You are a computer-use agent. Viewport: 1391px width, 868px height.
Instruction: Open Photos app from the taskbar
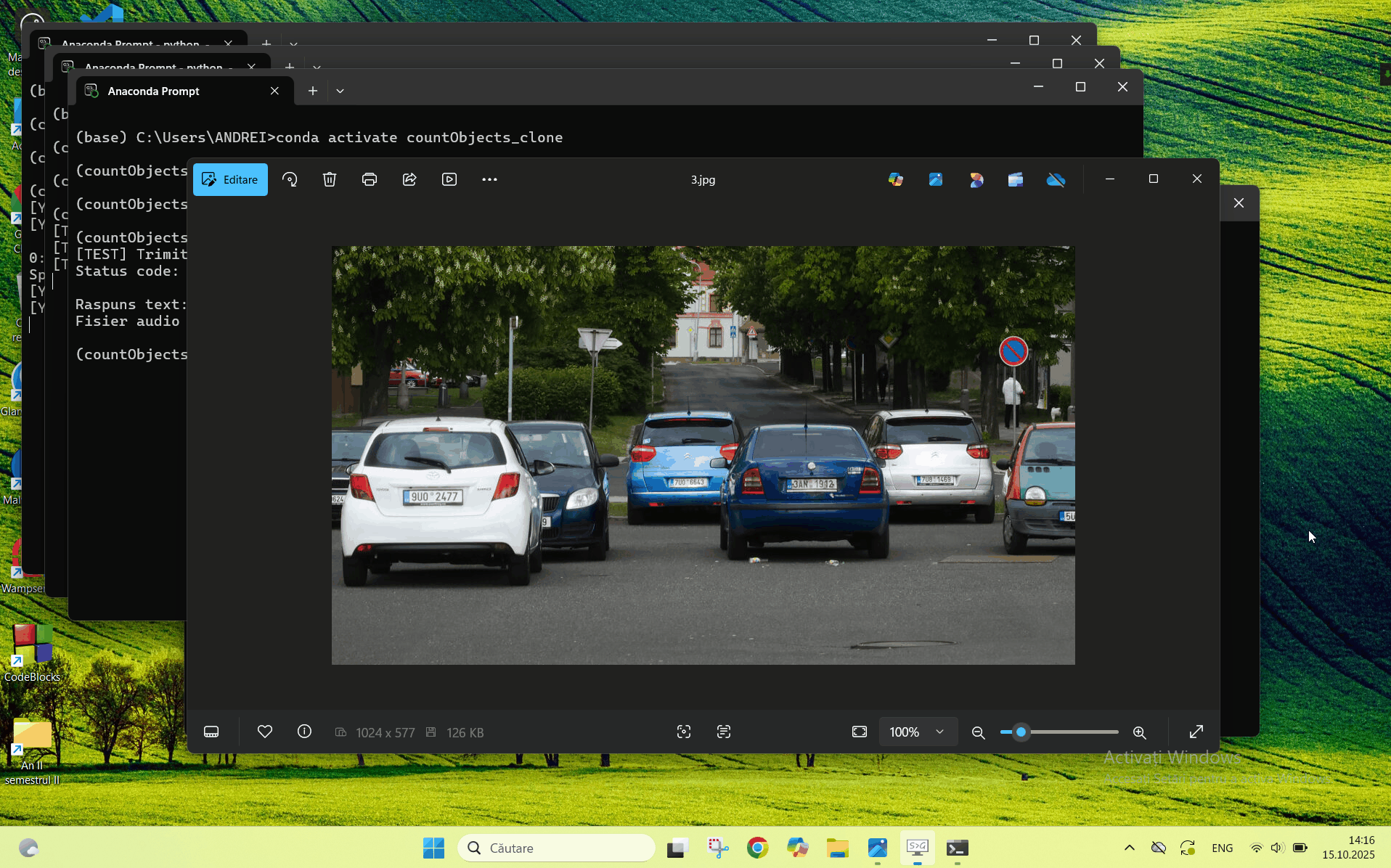[878, 848]
